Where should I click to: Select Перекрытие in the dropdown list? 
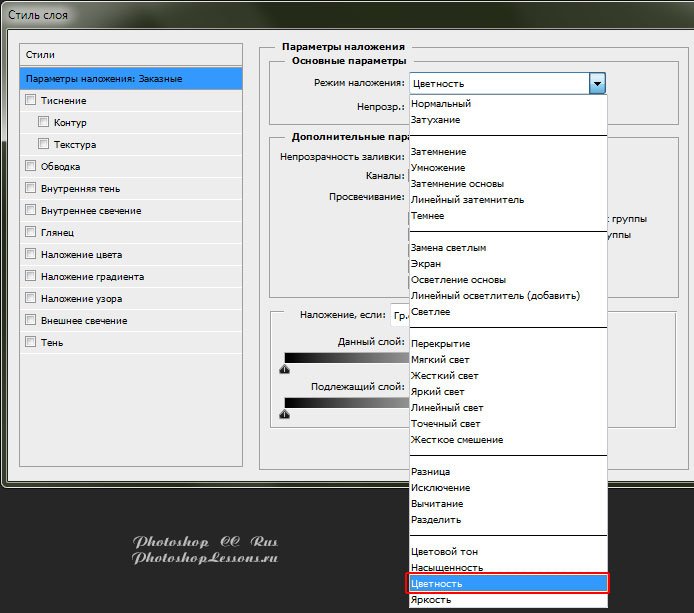tap(440, 344)
